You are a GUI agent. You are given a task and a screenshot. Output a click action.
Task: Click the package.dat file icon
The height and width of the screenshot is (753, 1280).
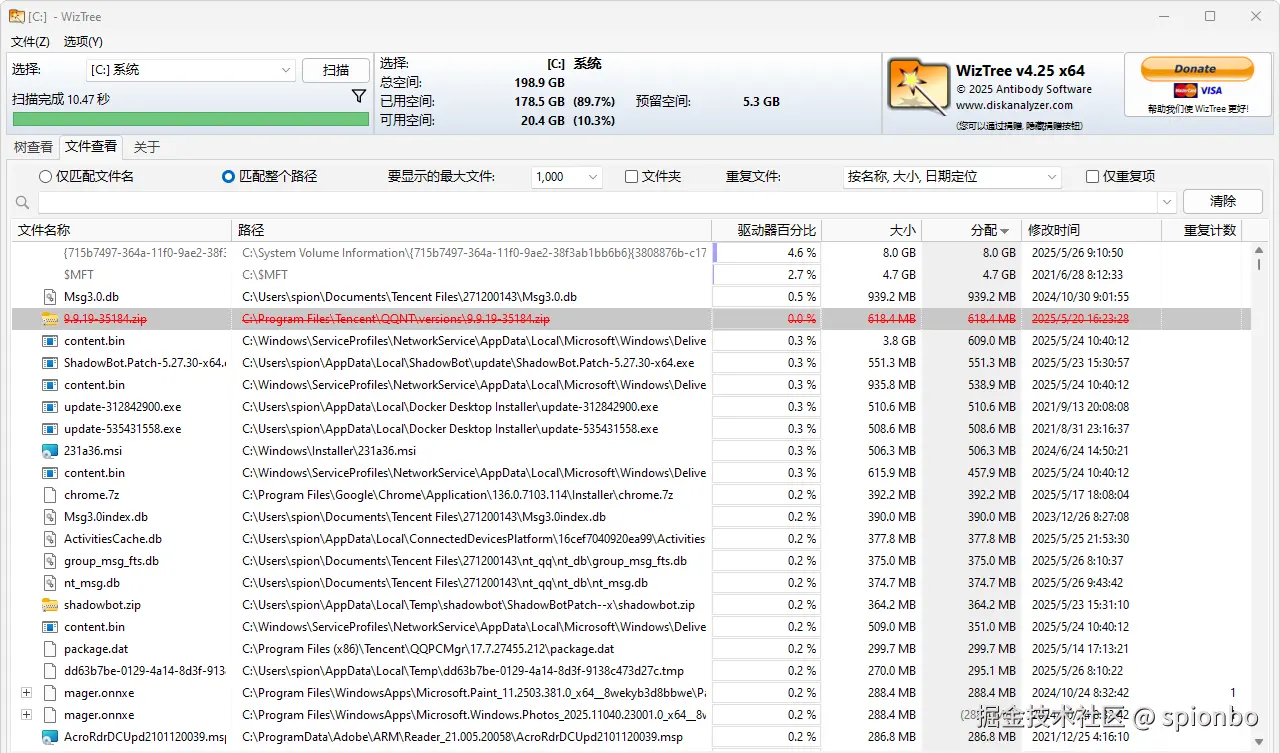pos(50,649)
